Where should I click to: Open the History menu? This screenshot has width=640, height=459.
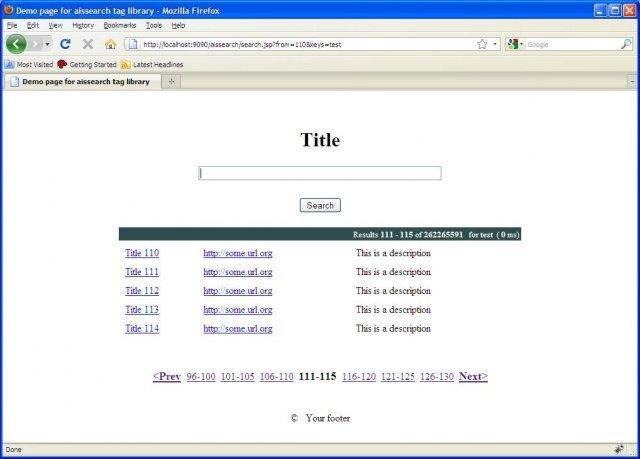[x=83, y=25]
